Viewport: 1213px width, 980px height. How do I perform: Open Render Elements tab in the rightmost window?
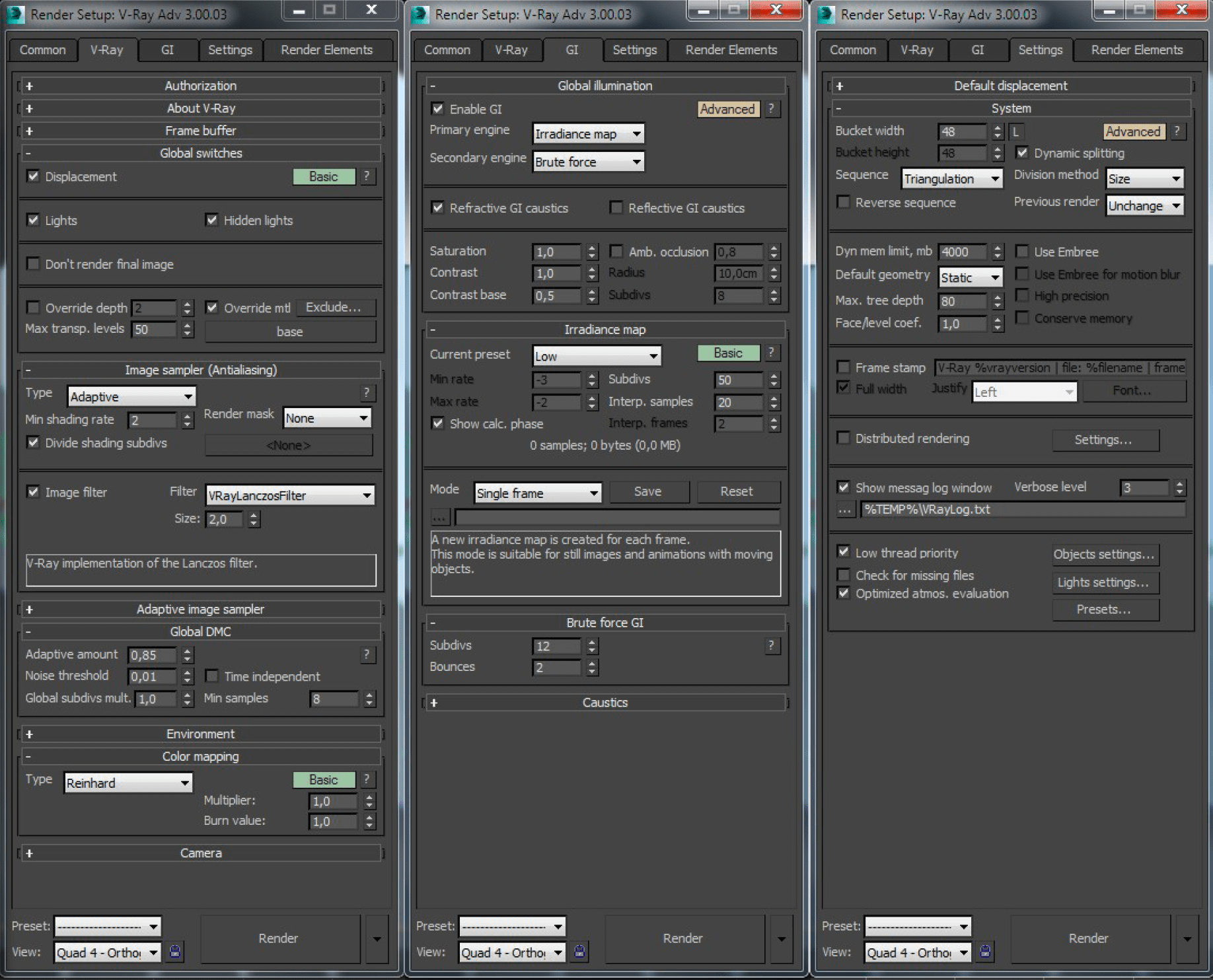click(x=1136, y=50)
